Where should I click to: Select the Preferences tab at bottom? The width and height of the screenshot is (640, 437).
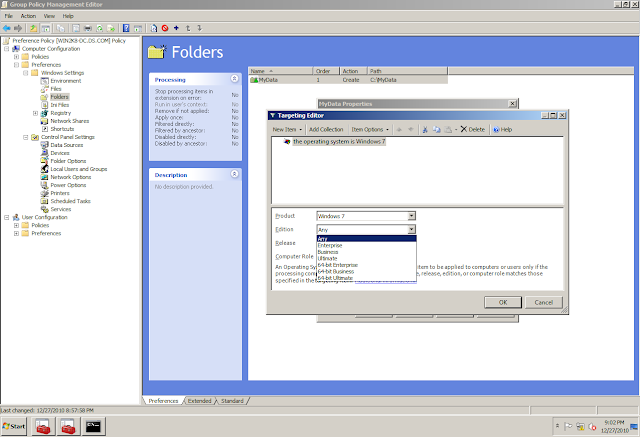[163, 401]
